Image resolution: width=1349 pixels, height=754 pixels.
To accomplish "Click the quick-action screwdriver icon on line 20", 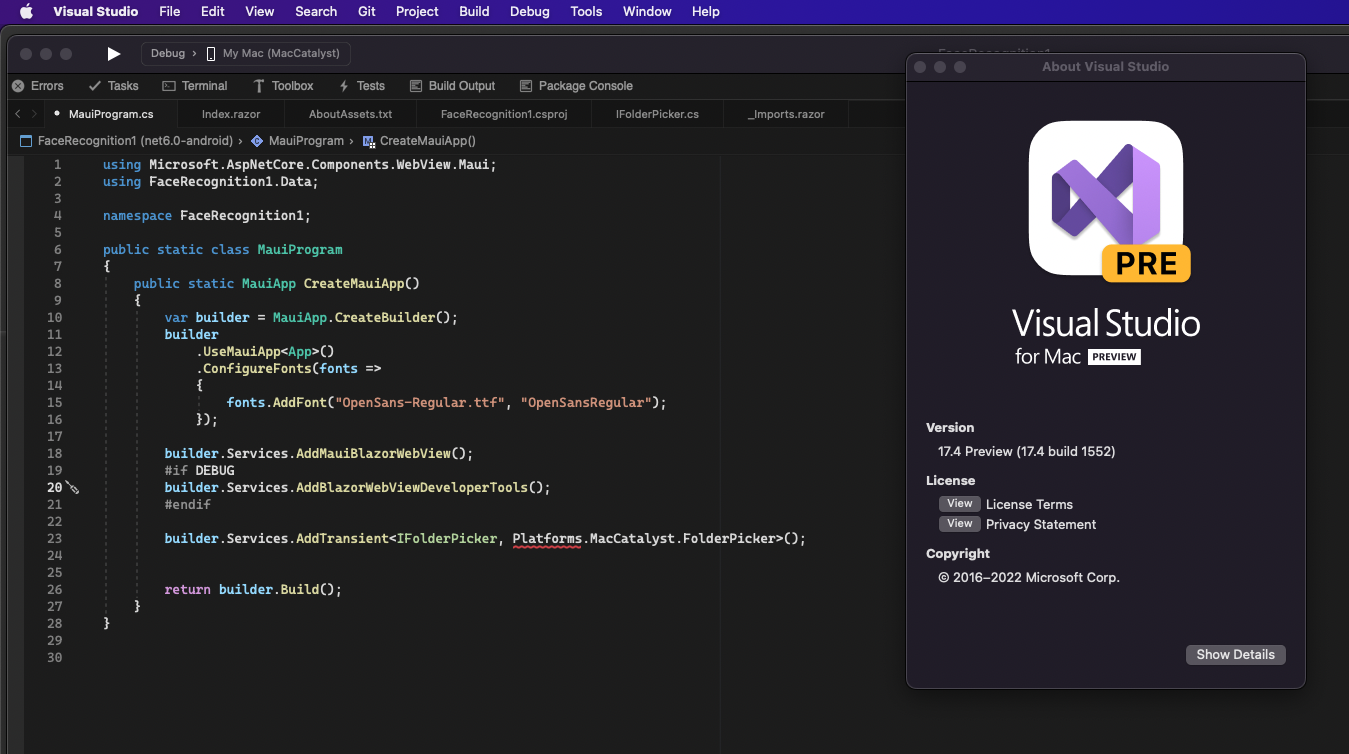I will coord(72,488).
